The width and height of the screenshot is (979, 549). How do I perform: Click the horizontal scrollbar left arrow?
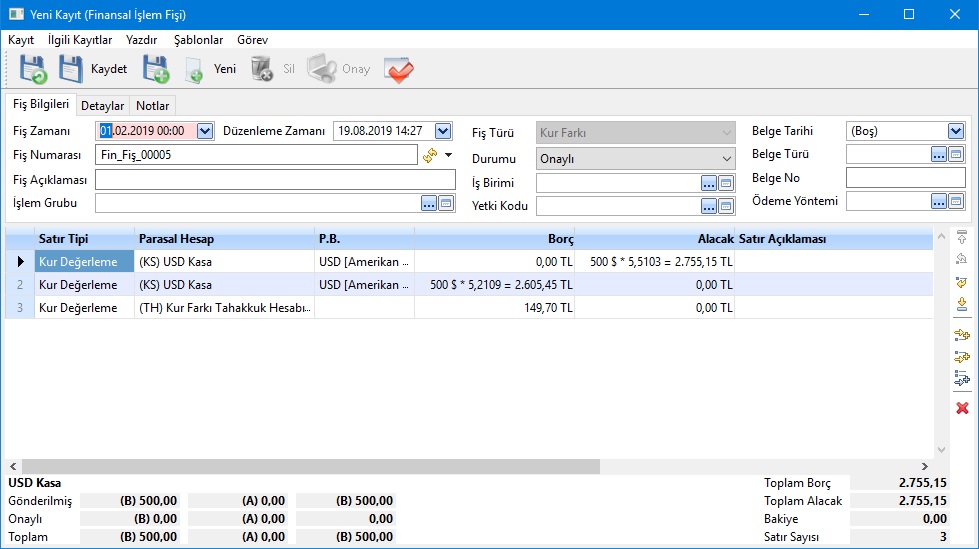click(x=13, y=467)
